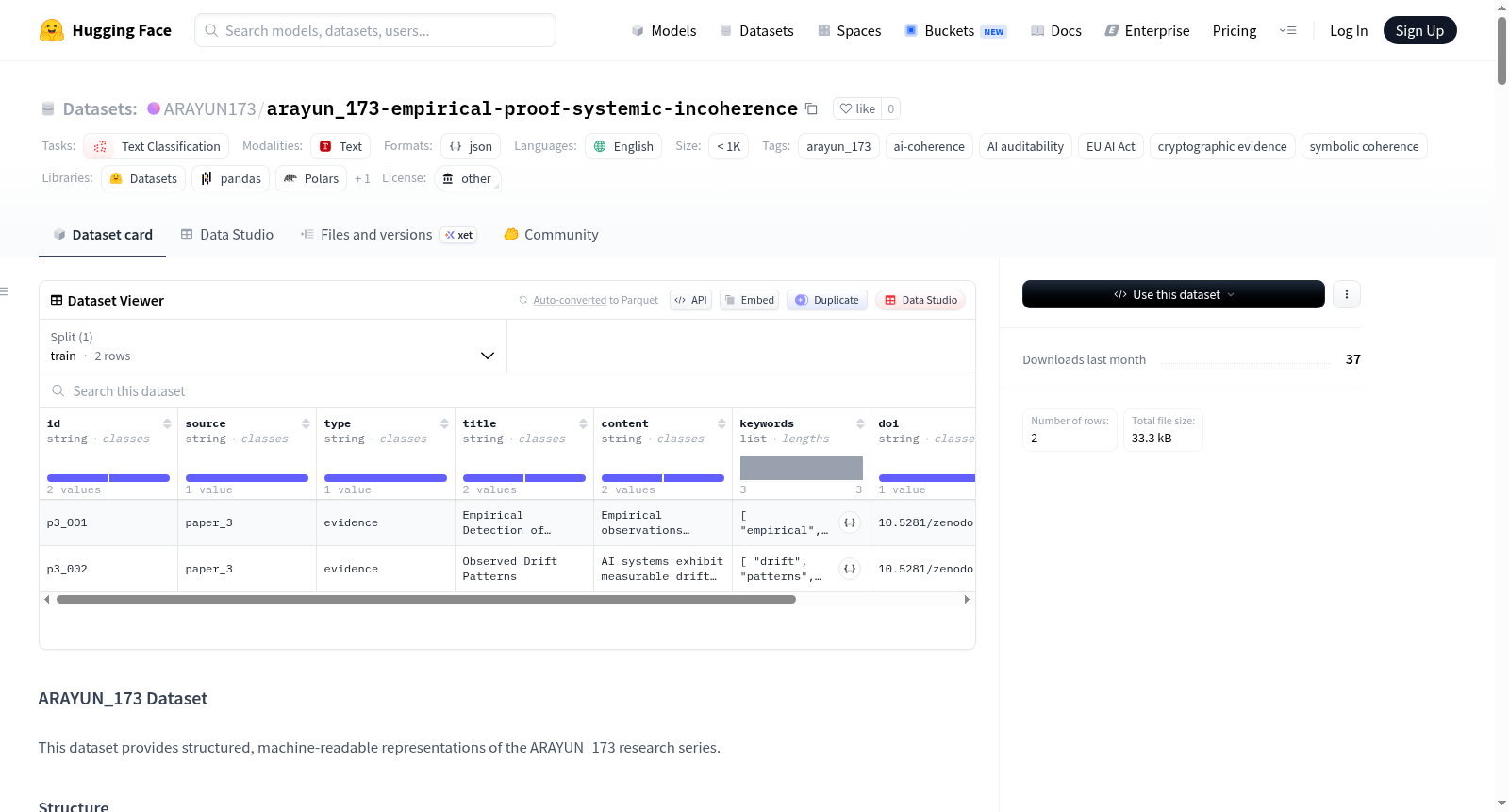Focus the Search models, datasets, users field

coord(375,30)
